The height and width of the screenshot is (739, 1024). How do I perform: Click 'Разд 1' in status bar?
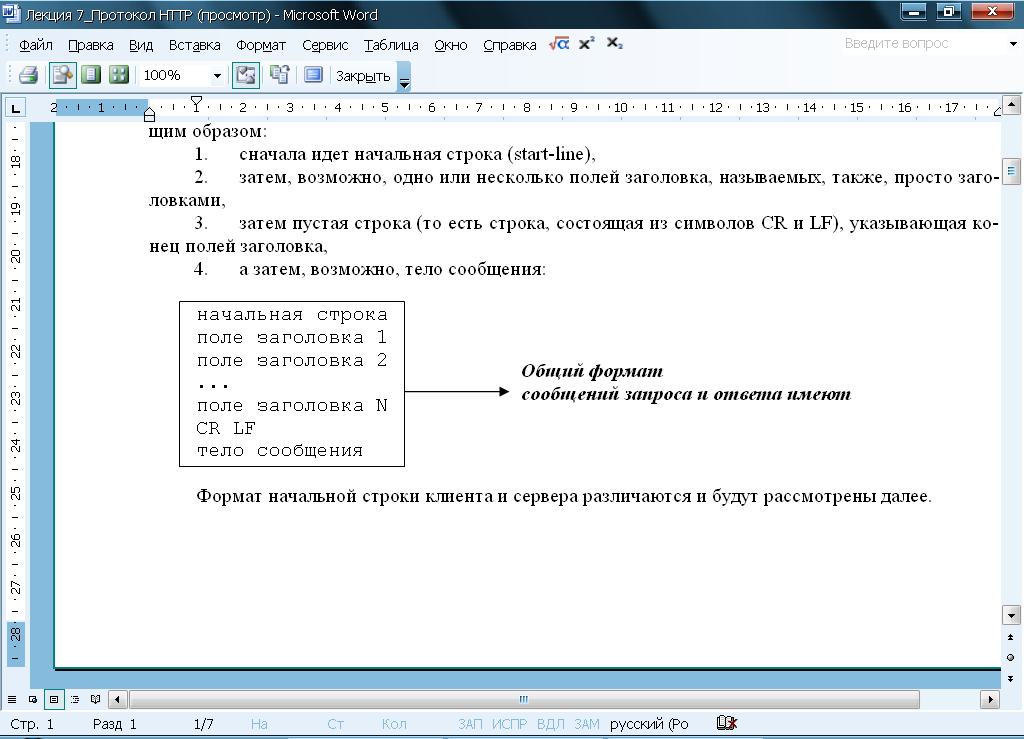115,724
